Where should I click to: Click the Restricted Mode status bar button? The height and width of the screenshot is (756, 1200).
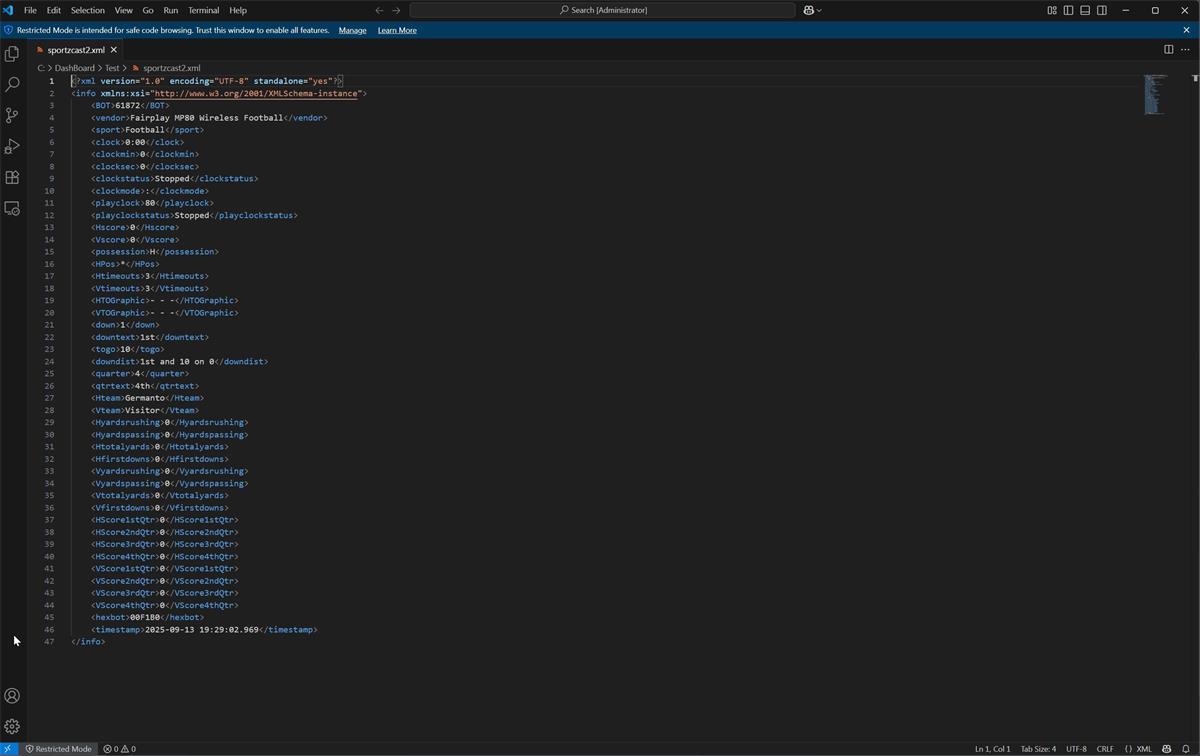point(59,748)
